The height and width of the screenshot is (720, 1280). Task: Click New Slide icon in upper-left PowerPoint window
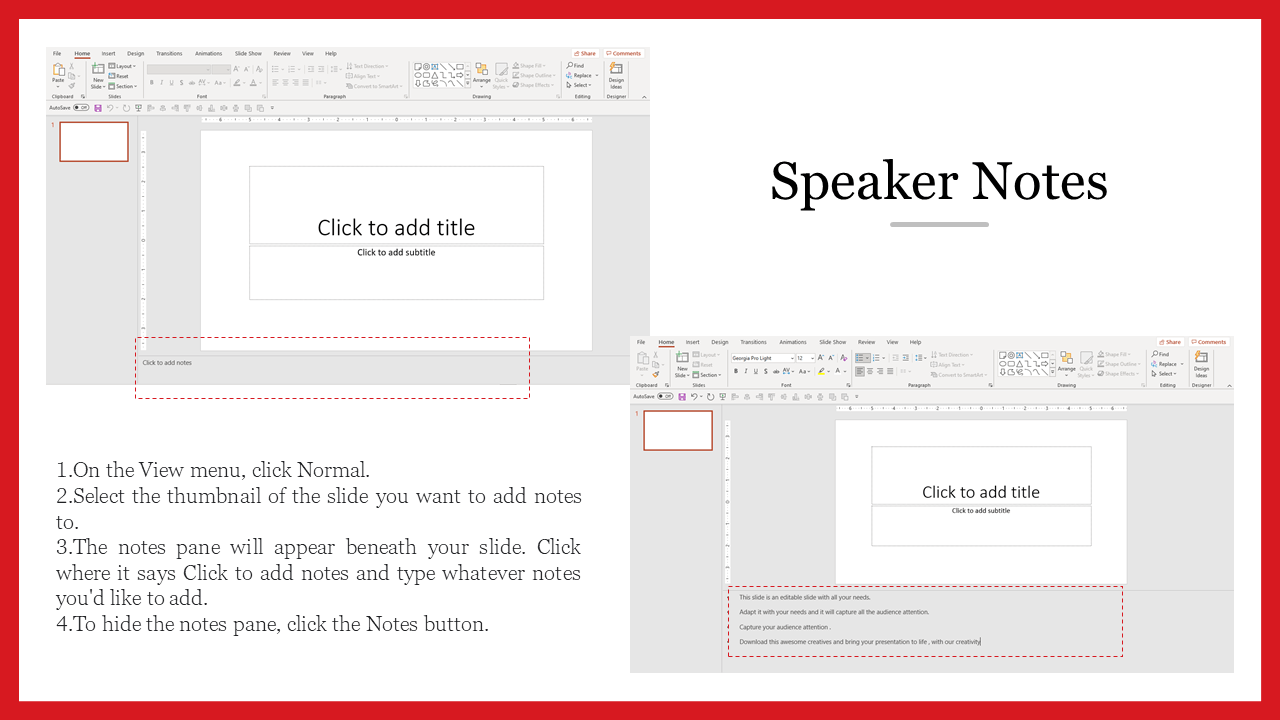pos(98,69)
